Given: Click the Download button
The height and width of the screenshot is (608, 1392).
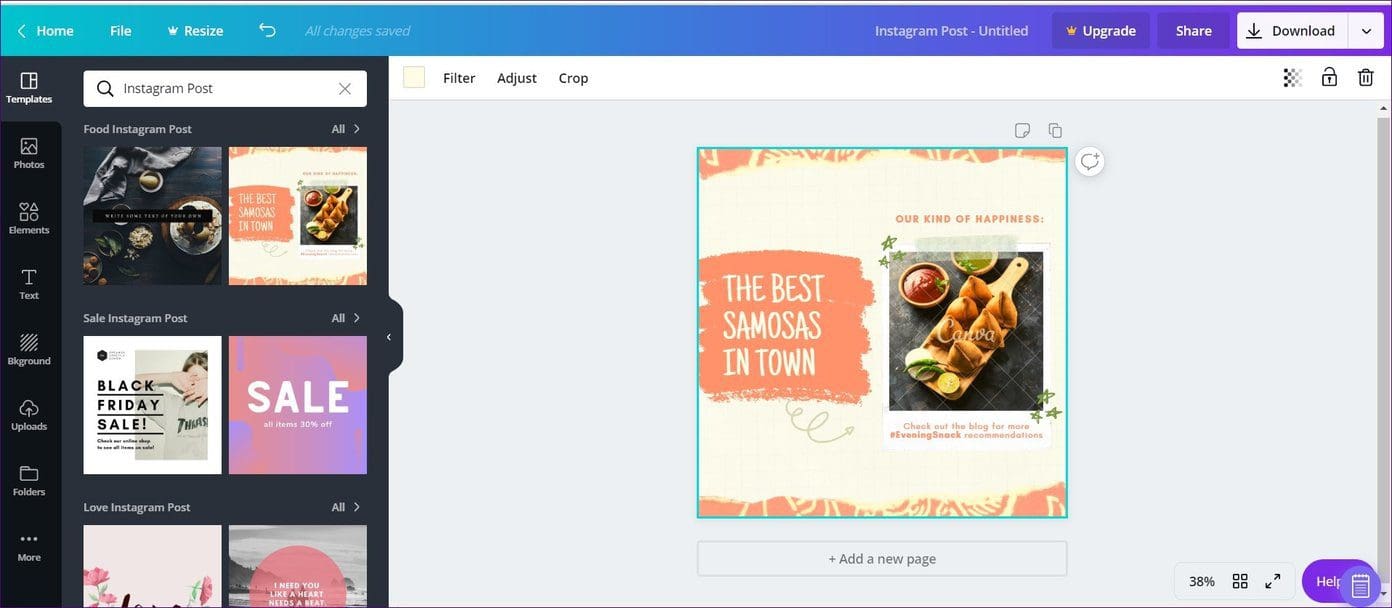Looking at the screenshot, I should pos(1291,31).
